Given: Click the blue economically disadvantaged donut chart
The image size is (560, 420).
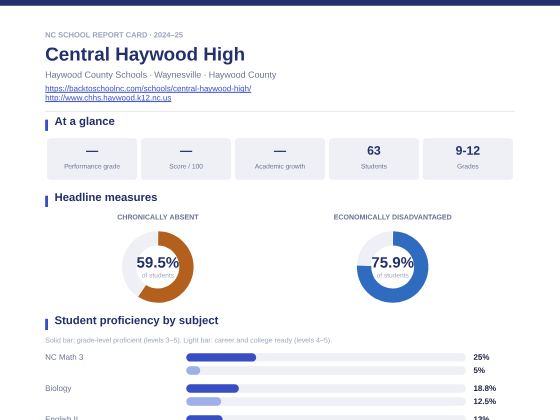Looking at the screenshot, I should [x=392, y=267].
